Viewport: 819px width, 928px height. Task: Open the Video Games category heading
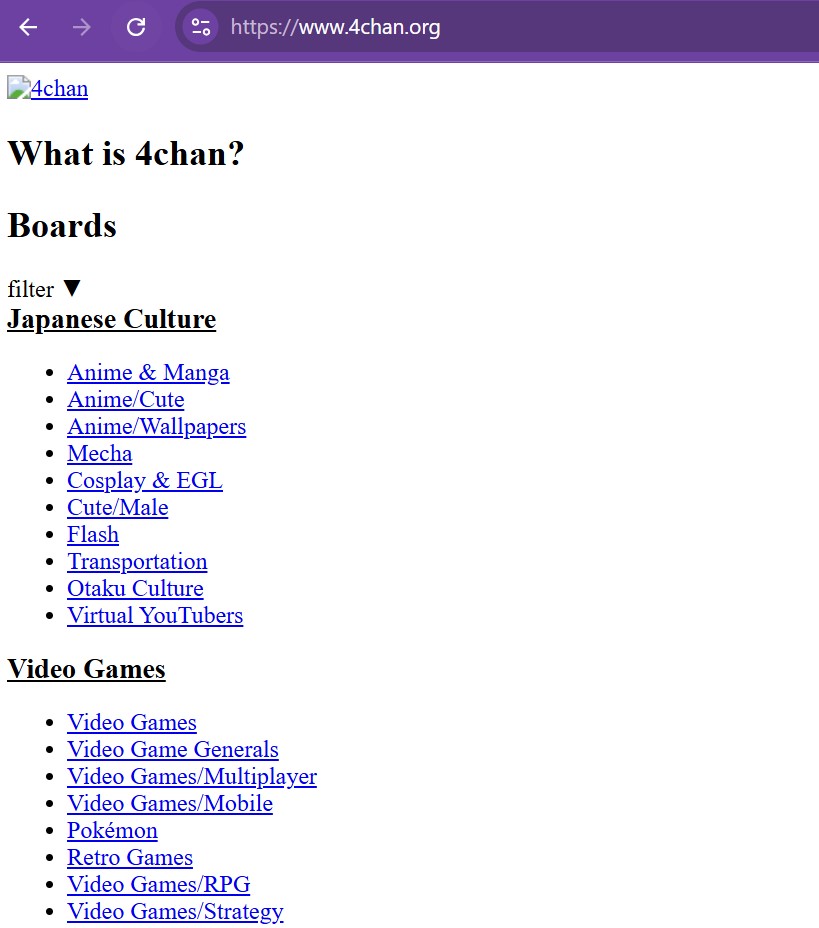pos(86,670)
